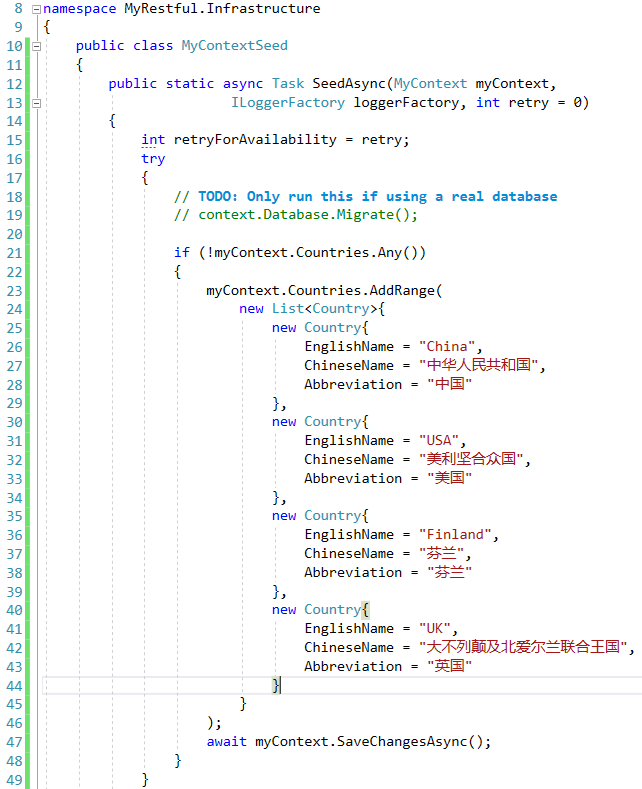Click the closing brace on line 44
Screen dimensions: 642x789
click(276, 685)
